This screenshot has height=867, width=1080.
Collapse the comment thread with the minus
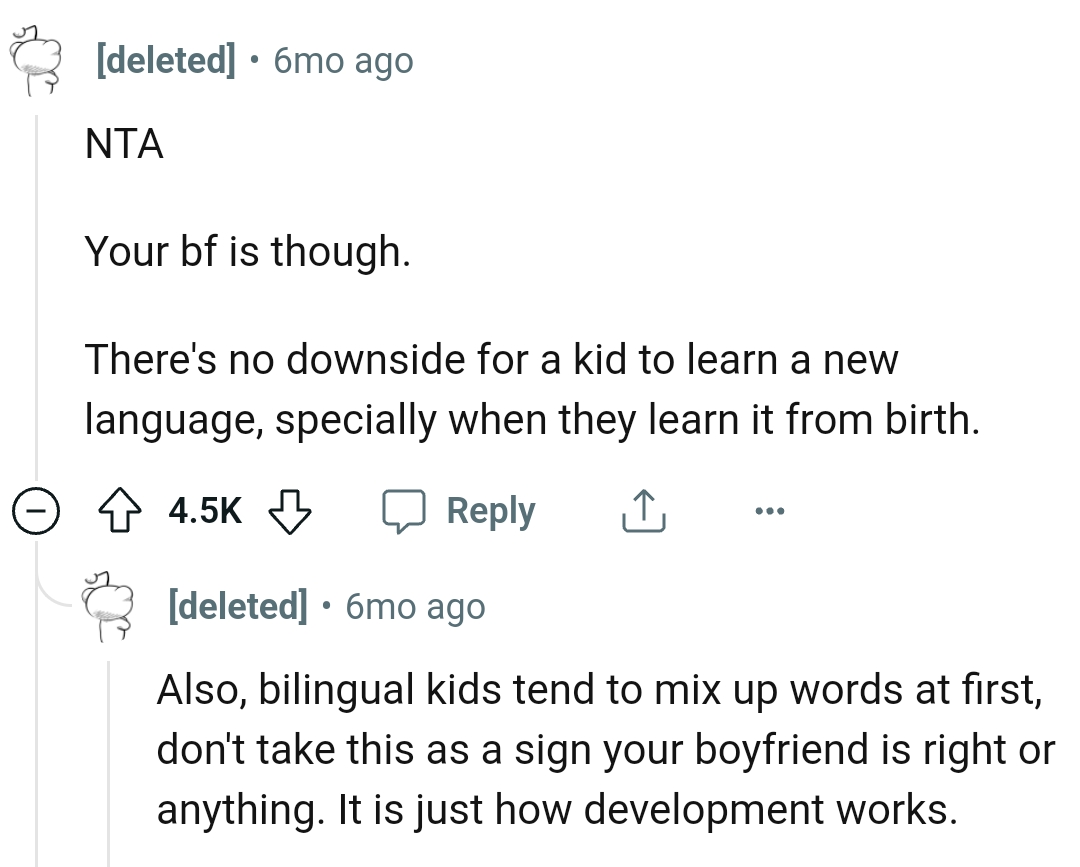[x=35, y=510]
